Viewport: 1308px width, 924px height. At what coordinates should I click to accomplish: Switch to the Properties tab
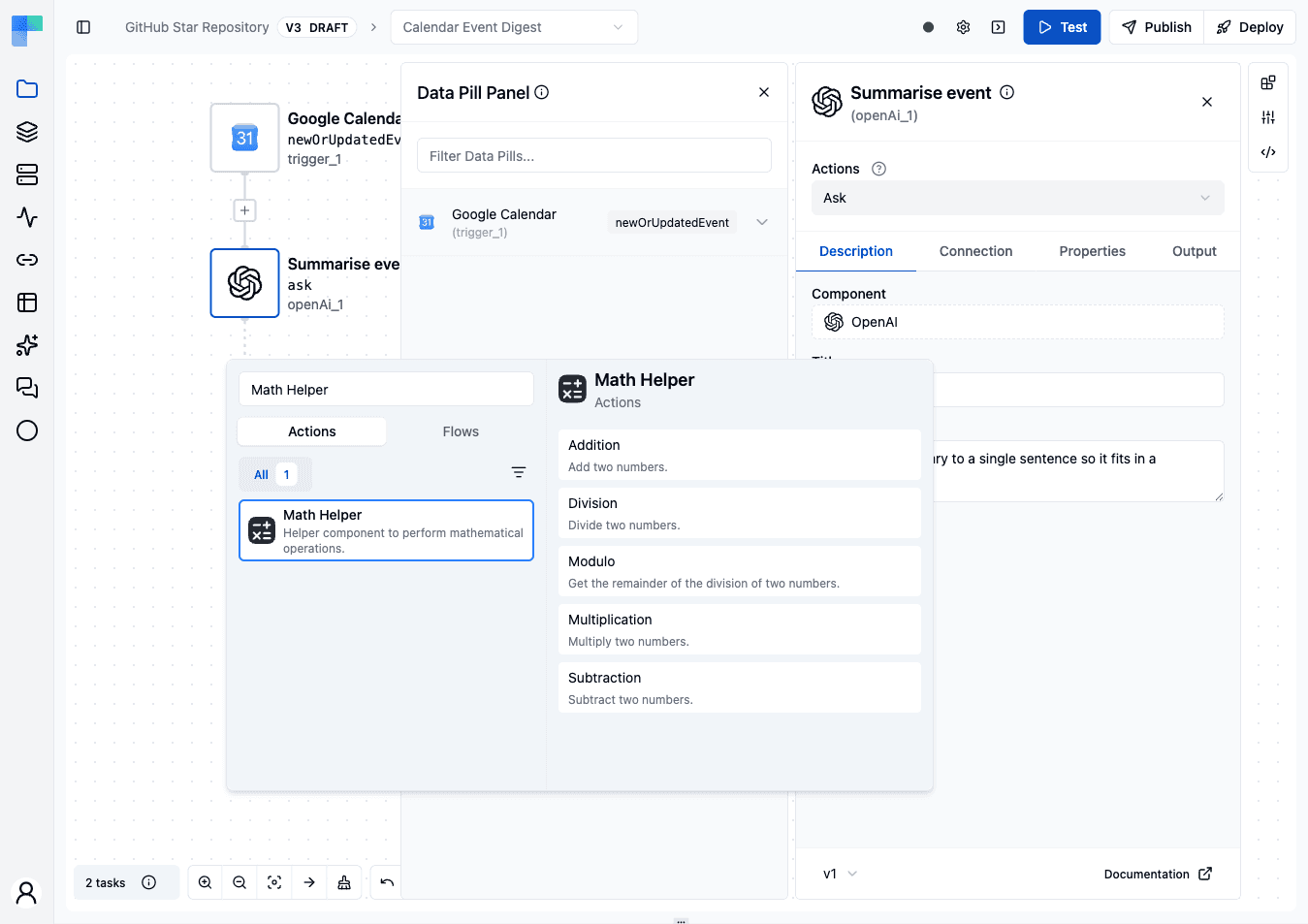click(1092, 251)
